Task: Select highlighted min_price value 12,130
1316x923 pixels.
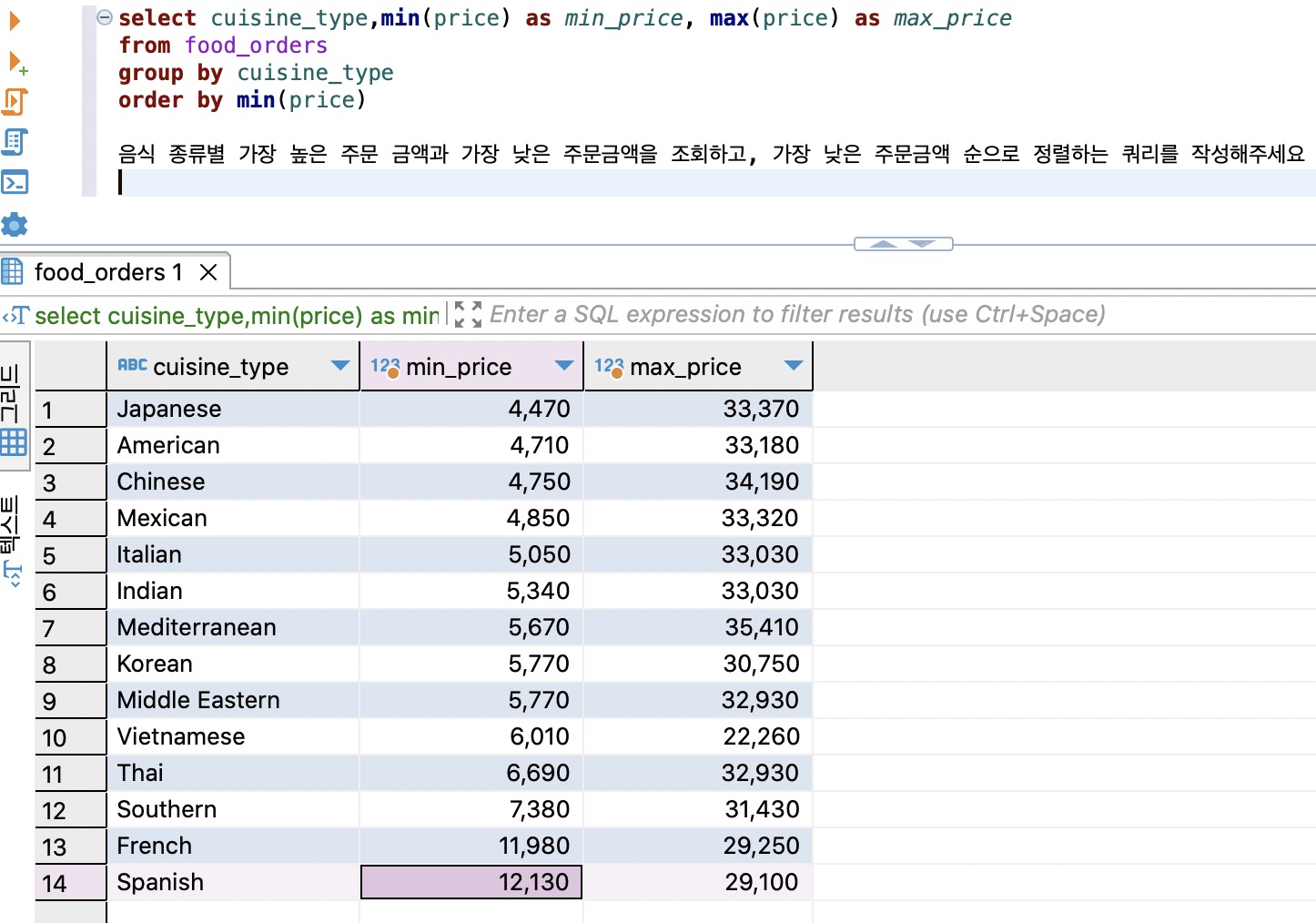Action: [x=471, y=882]
